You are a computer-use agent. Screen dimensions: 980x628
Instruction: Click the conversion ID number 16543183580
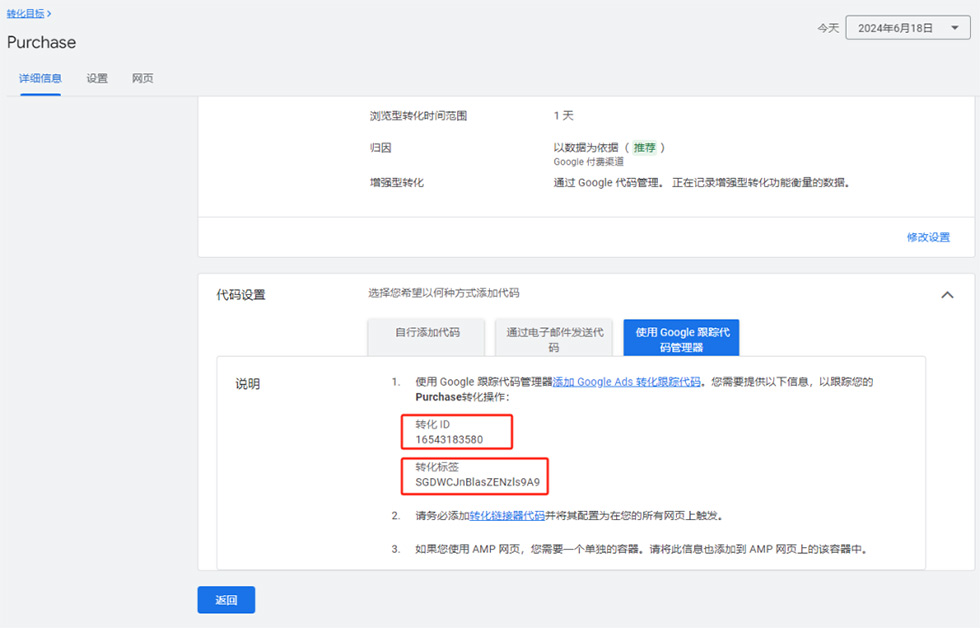449,439
